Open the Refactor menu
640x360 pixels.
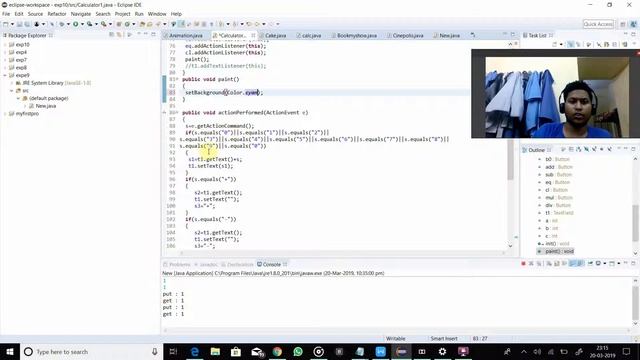[57, 14]
